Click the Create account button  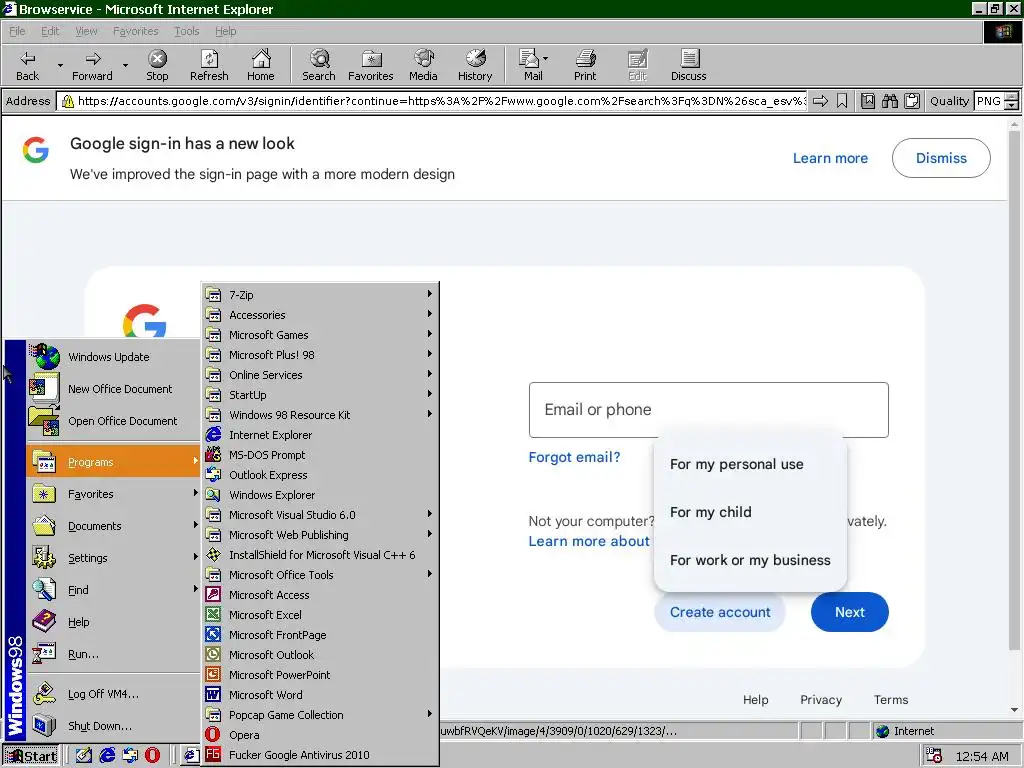(720, 612)
